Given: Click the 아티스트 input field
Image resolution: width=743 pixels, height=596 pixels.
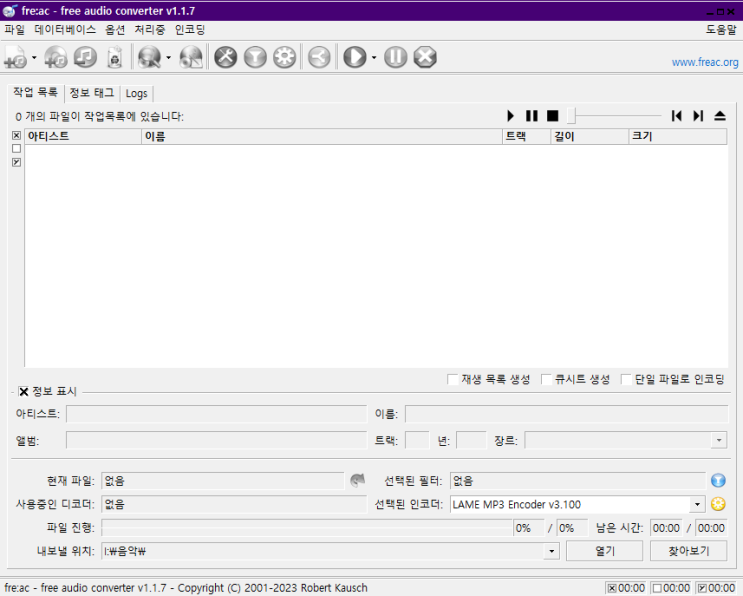Looking at the screenshot, I should coord(217,414).
